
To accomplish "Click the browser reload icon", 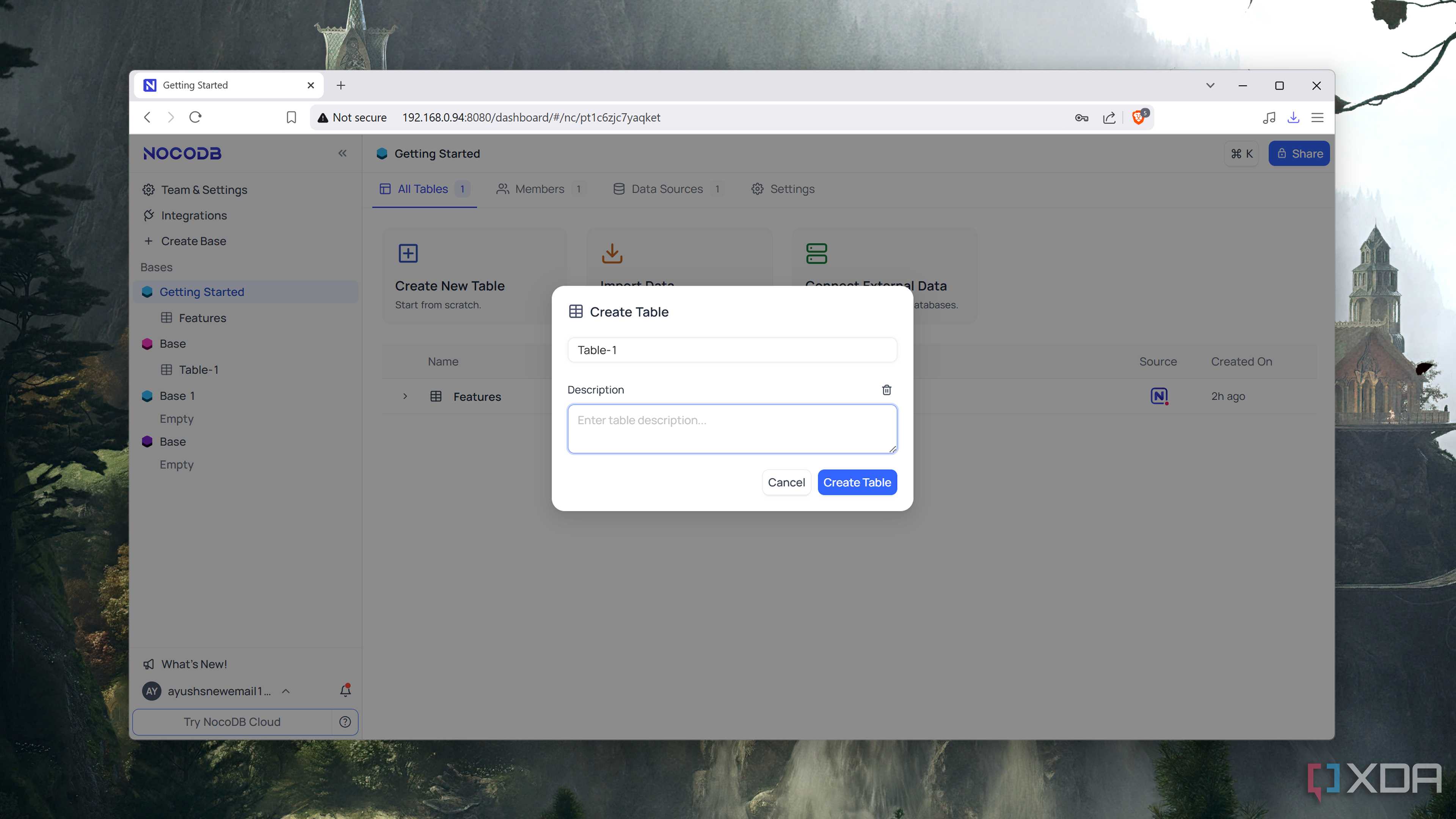I will (196, 117).
